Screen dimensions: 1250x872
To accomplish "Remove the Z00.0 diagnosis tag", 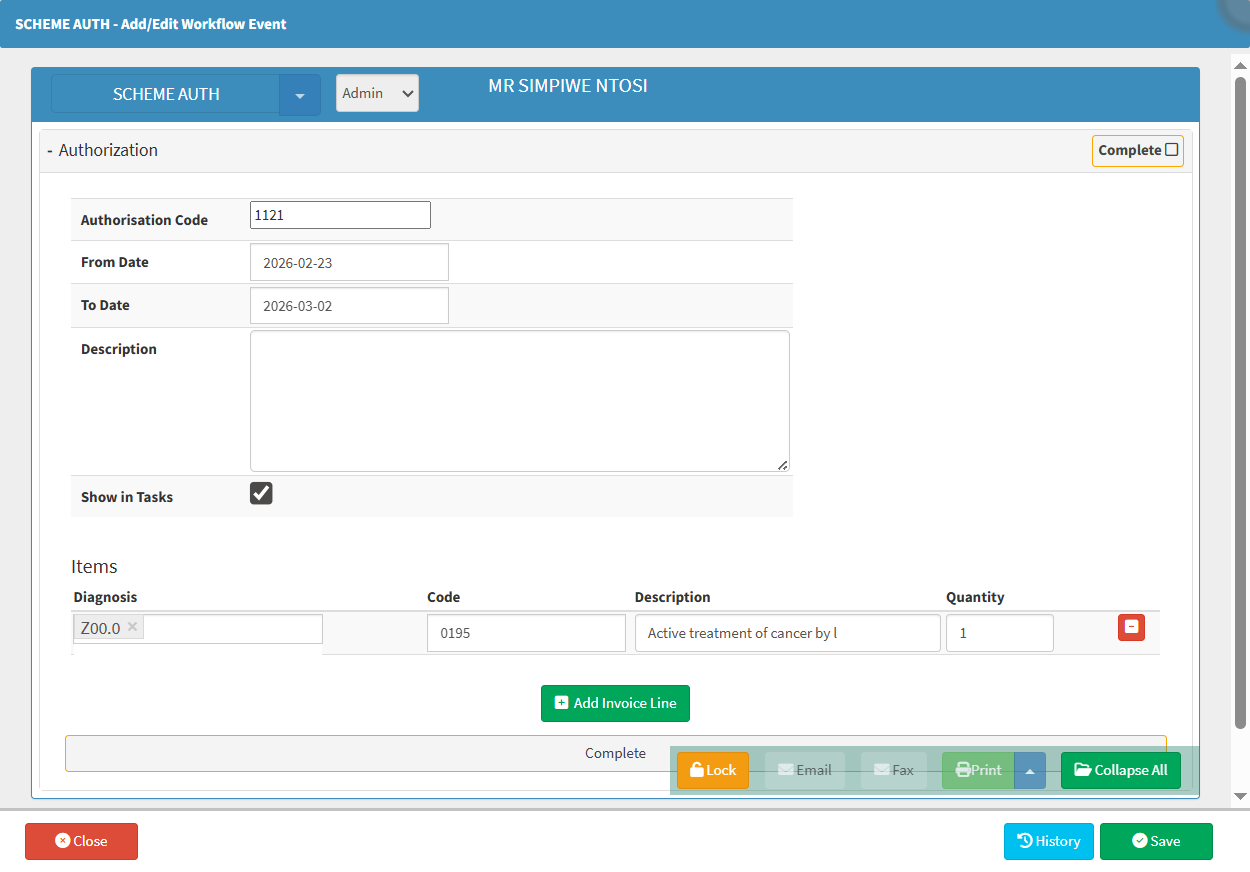I will click(x=132, y=628).
